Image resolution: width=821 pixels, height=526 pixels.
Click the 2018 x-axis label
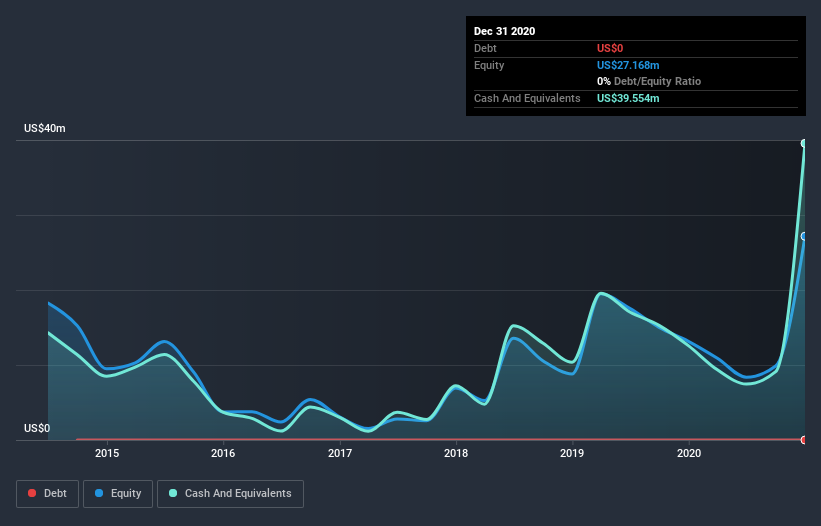pyautogui.click(x=456, y=453)
